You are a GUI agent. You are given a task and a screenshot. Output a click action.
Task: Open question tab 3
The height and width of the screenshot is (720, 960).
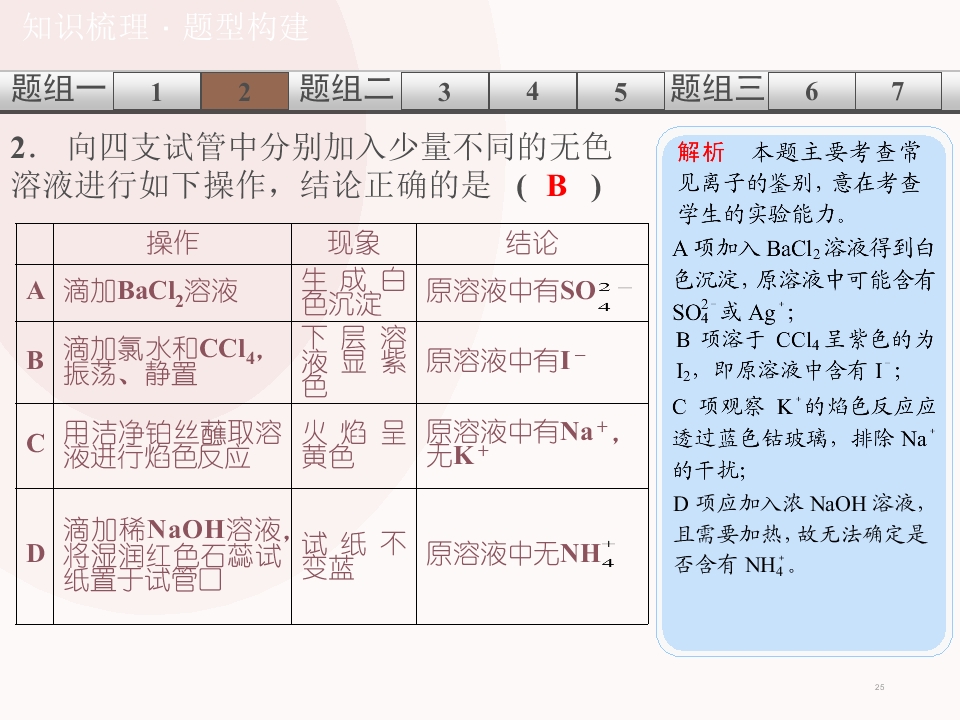point(444,91)
